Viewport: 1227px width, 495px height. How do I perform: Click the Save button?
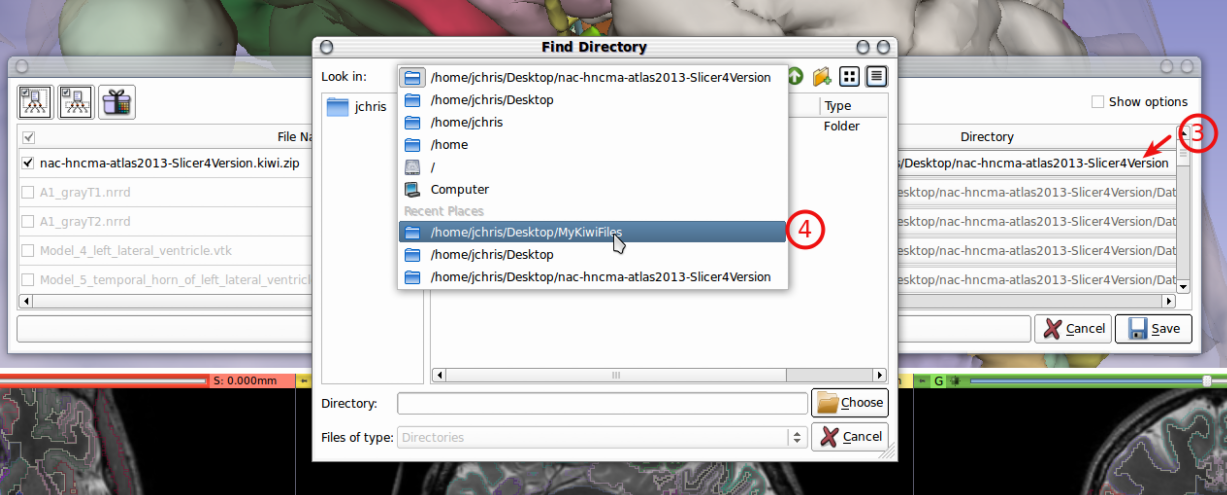click(1153, 329)
